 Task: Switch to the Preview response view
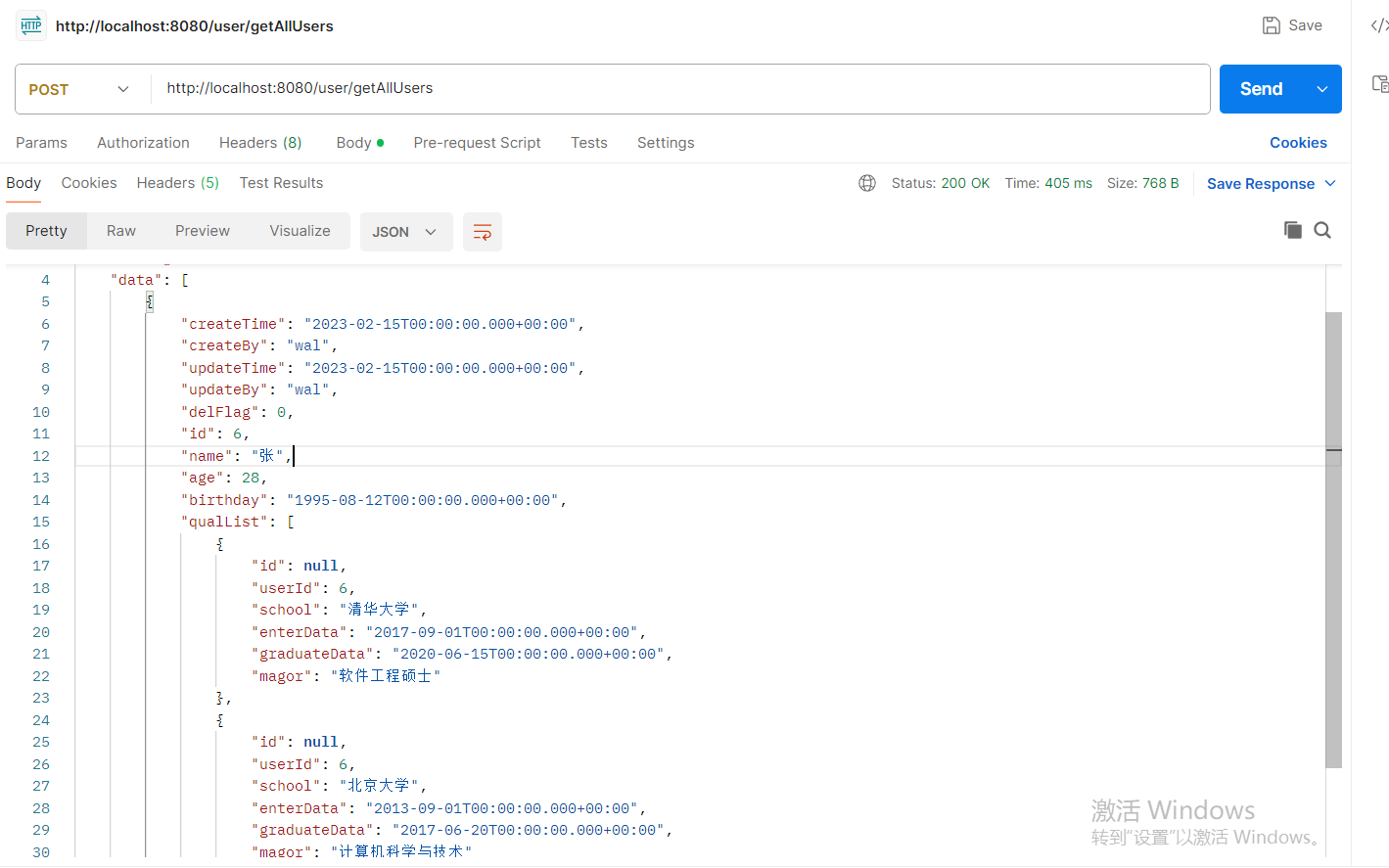tap(203, 231)
